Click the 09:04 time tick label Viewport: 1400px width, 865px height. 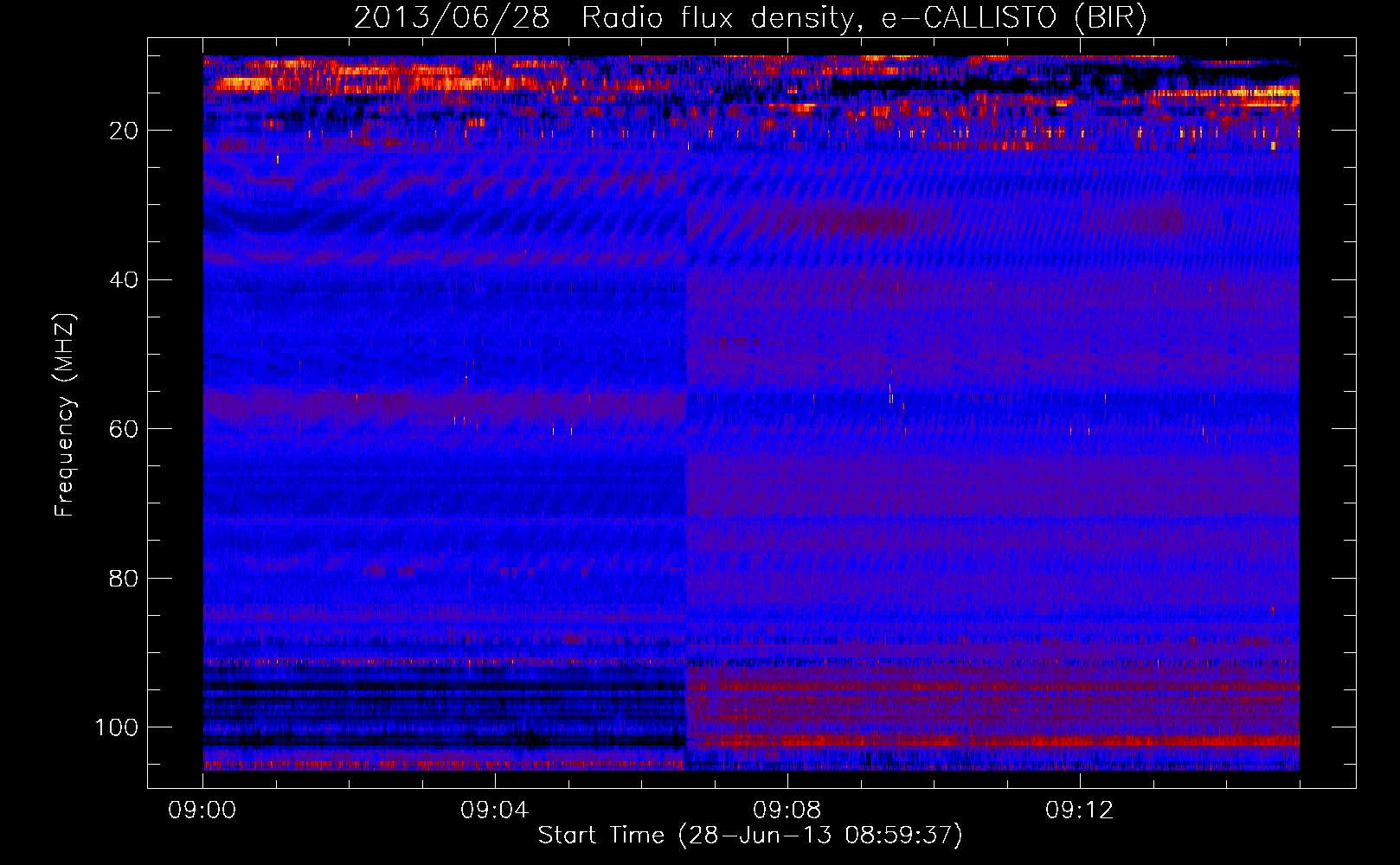(495, 811)
